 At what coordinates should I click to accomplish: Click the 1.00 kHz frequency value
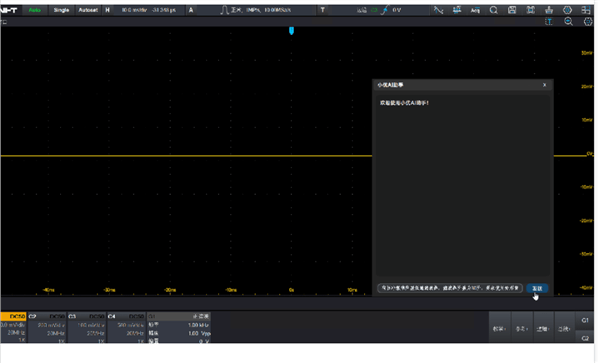pos(198,325)
